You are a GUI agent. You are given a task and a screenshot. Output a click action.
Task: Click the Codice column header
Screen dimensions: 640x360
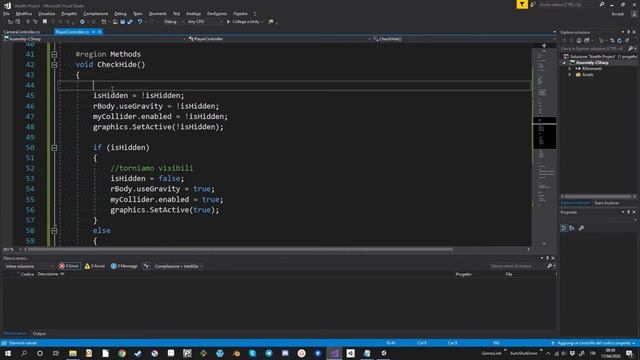tap(27, 274)
